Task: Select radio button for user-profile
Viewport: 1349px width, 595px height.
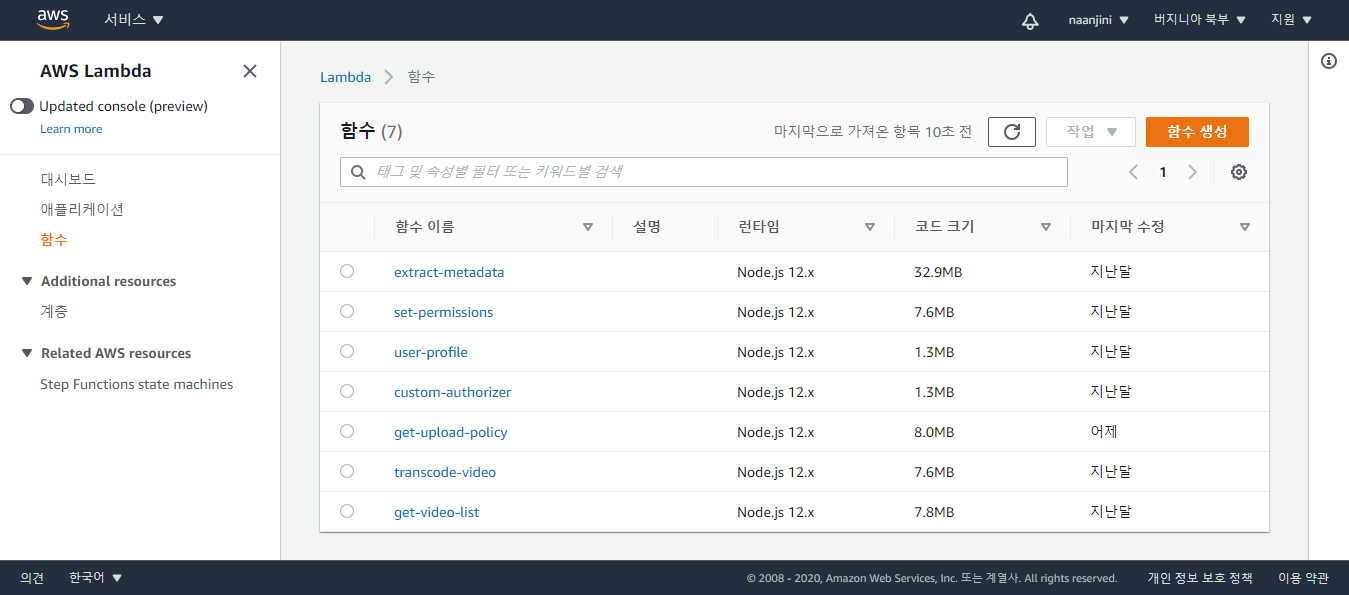Action: (347, 351)
